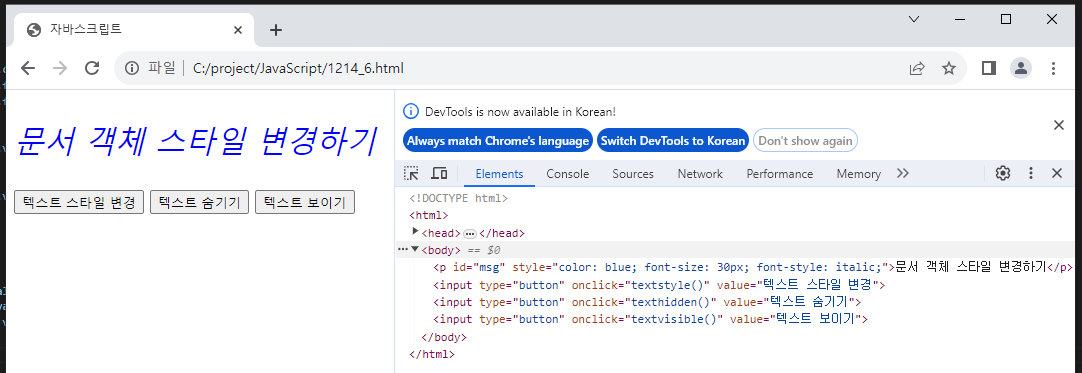Open the tab search chevron in the title bar
Viewport: 1082px width, 373px height.
(914, 19)
